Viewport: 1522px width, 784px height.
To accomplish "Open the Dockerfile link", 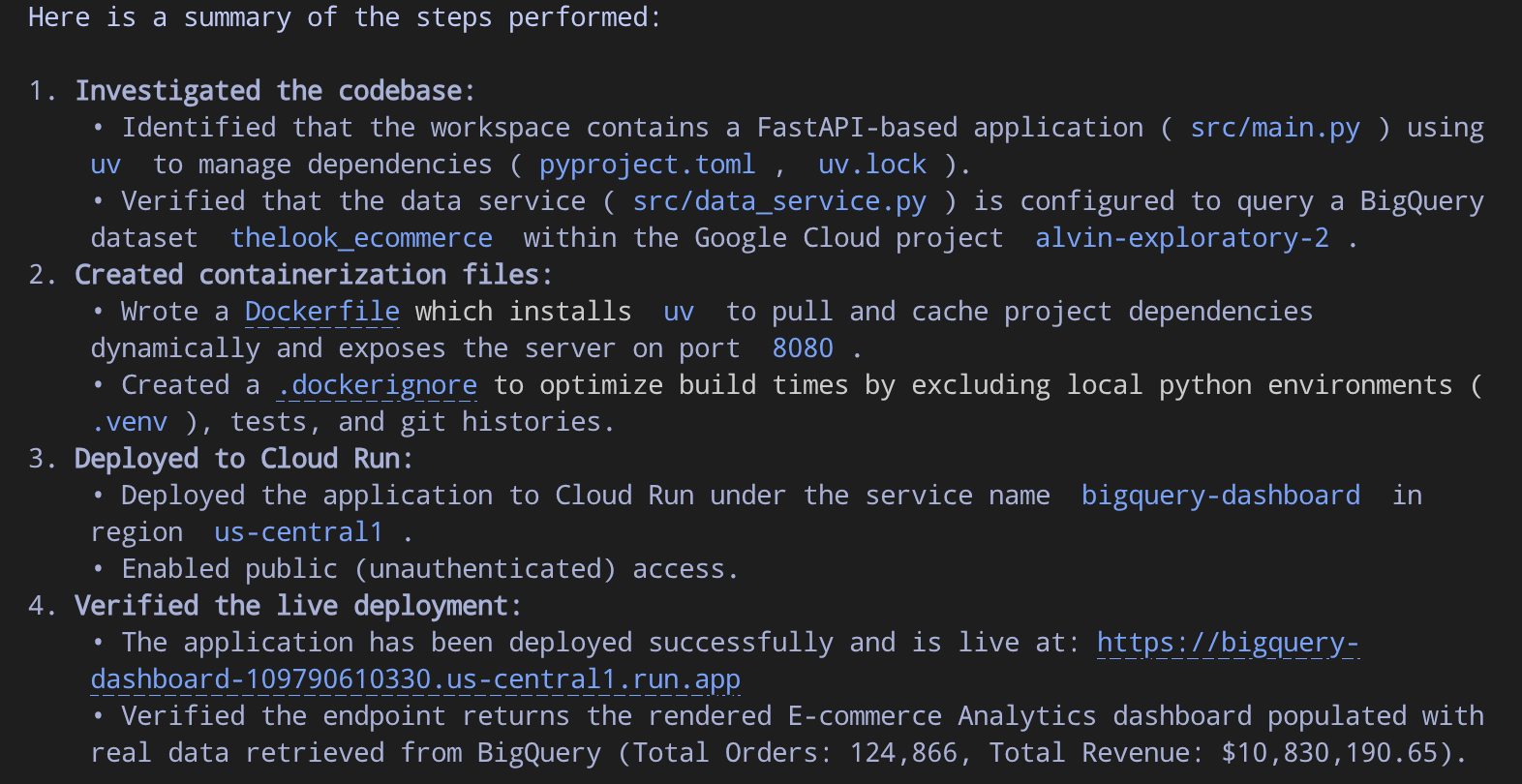I will (x=322, y=312).
